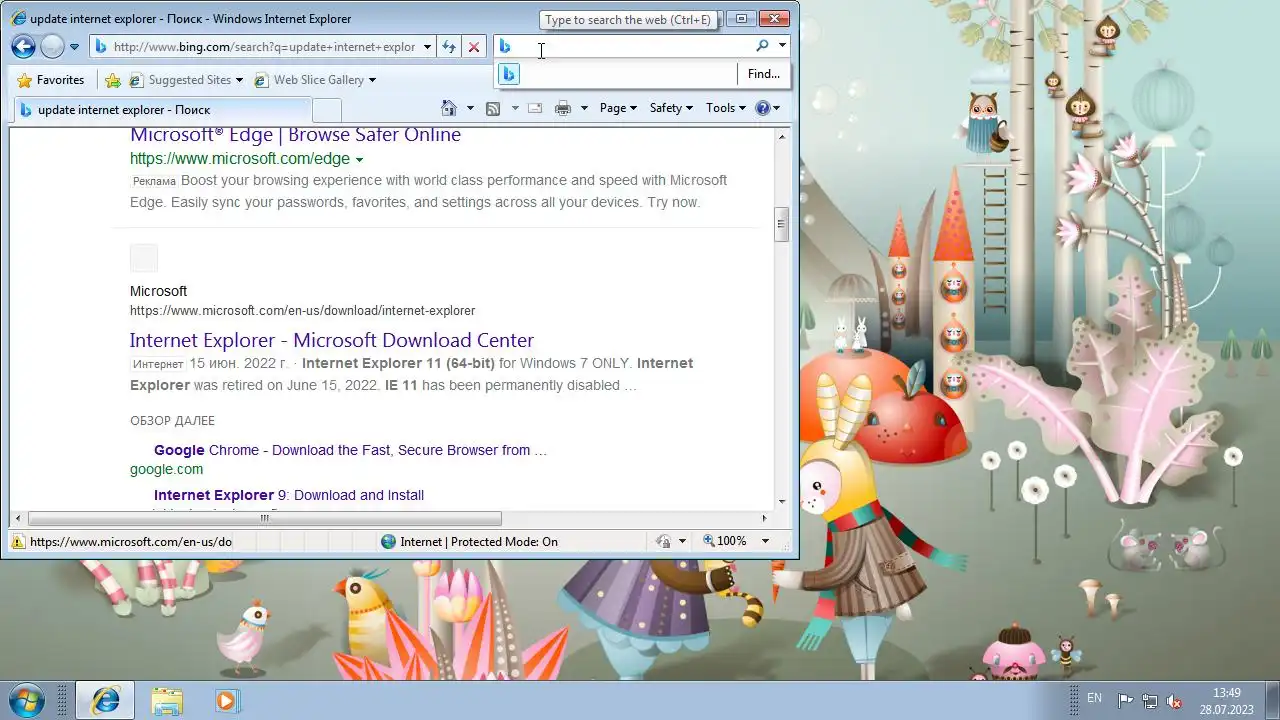Click the Refresh page icon
The height and width of the screenshot is (720, 1280).
[449, 47]
